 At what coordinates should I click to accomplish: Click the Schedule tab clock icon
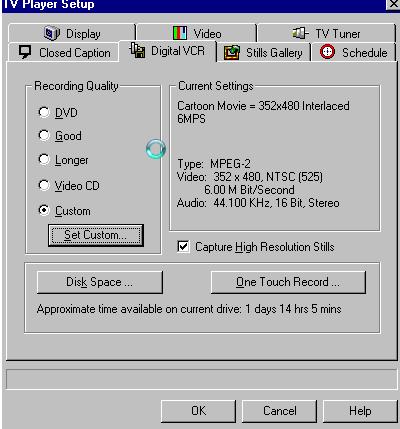tap(327, 52)
